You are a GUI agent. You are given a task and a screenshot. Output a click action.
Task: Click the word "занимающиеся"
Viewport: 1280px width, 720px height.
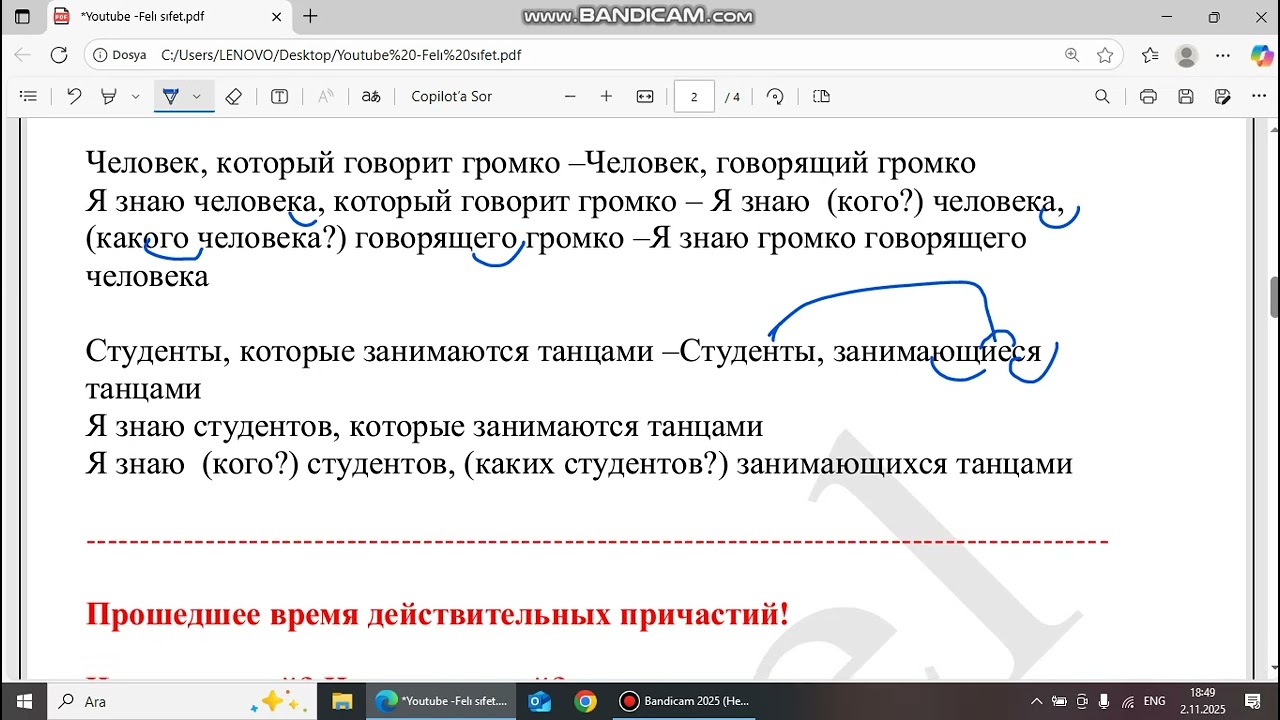[x=937, y=352]
